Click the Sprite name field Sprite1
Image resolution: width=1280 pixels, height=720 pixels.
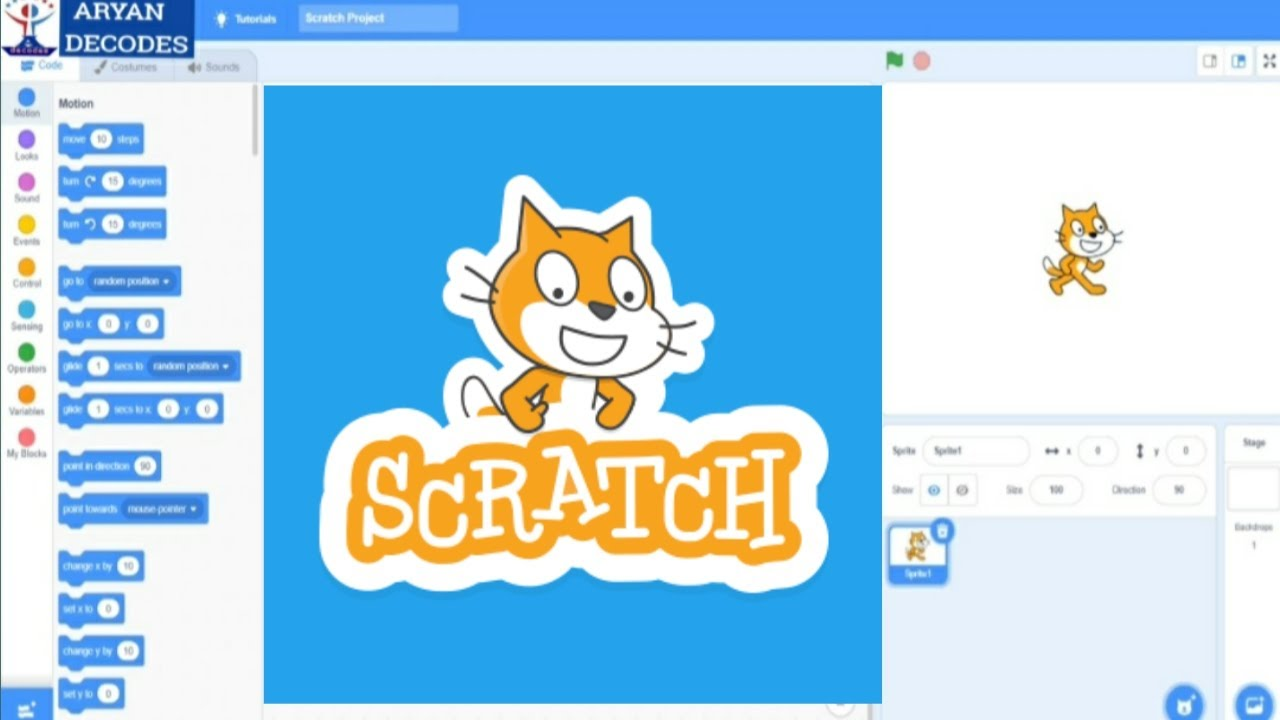[x=975, y=451]
